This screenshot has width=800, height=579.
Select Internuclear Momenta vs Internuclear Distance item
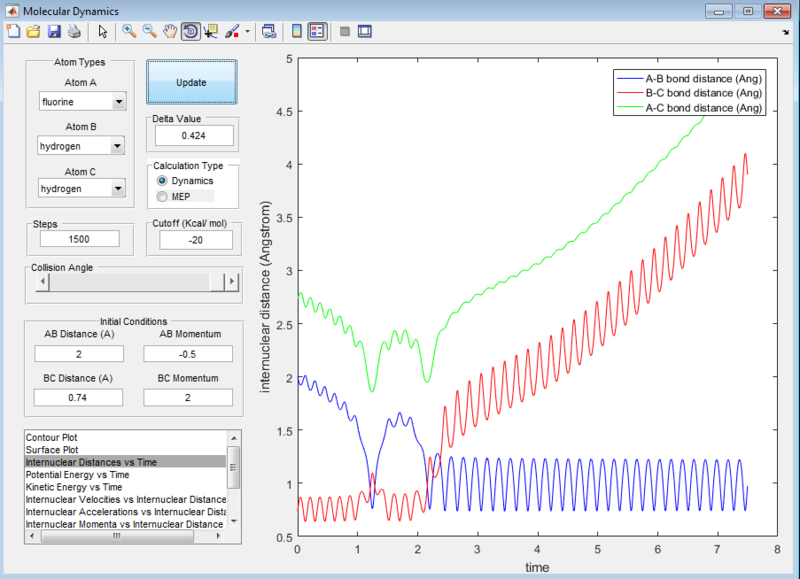point(124,524)
